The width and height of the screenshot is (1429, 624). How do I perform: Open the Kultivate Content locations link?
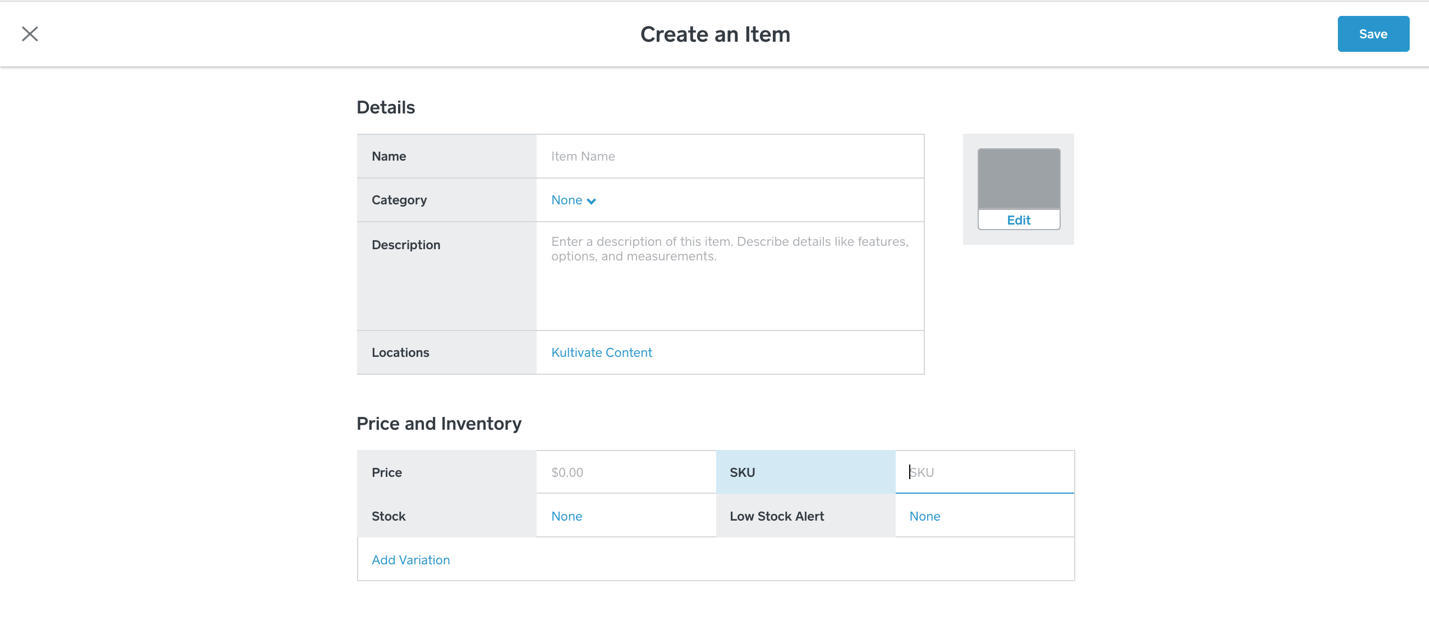(601, 353)
